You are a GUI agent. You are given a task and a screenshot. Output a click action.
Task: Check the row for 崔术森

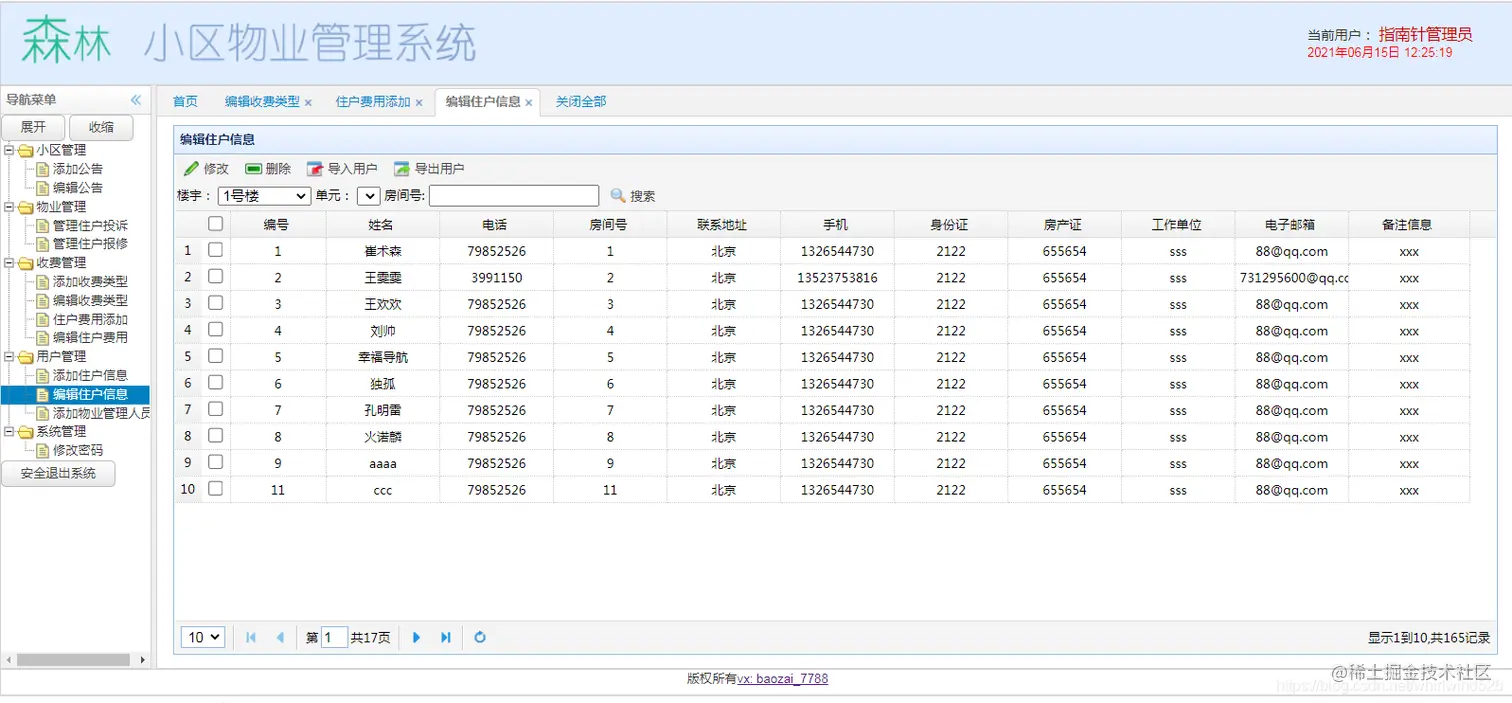[215, 250]
